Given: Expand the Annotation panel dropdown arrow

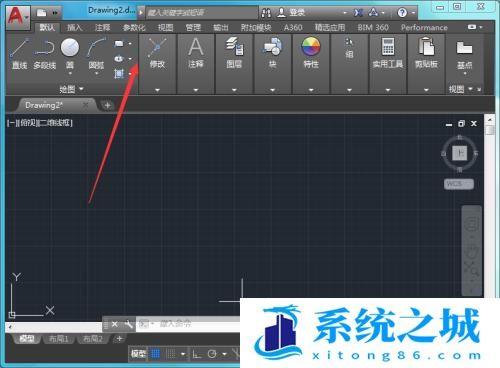Looking at the screenshot, I should point(196,90).
